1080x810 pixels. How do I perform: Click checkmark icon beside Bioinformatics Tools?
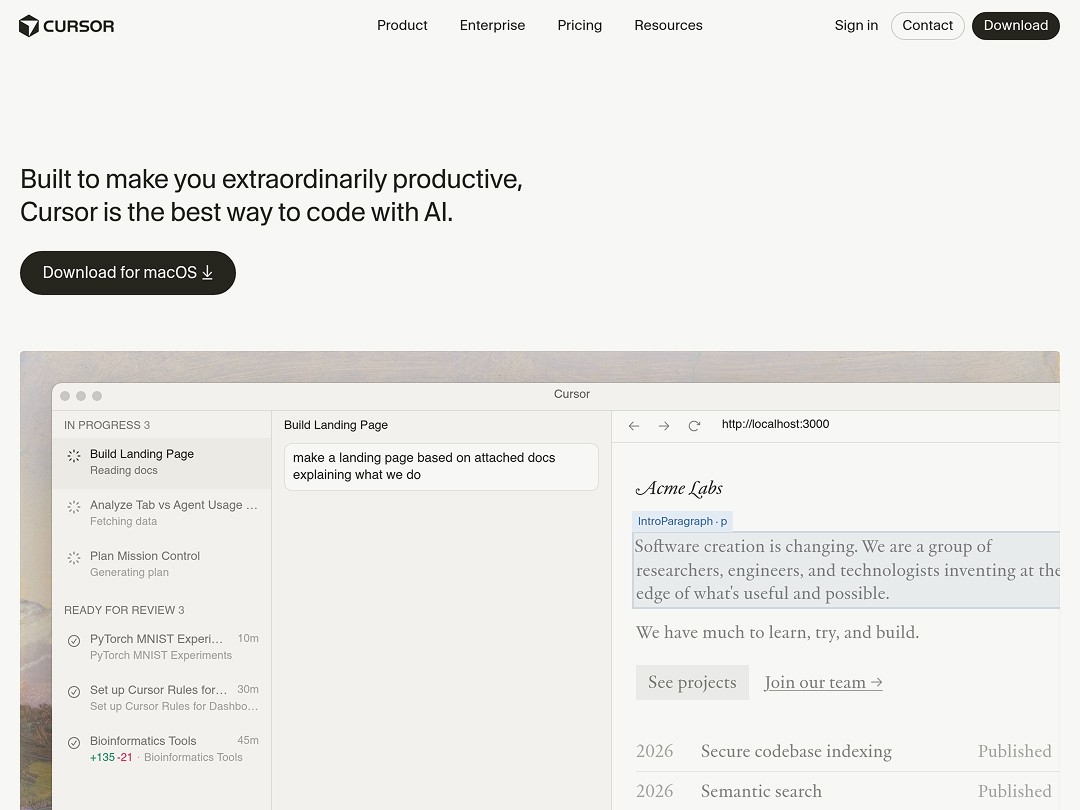[x=74, y=742]
